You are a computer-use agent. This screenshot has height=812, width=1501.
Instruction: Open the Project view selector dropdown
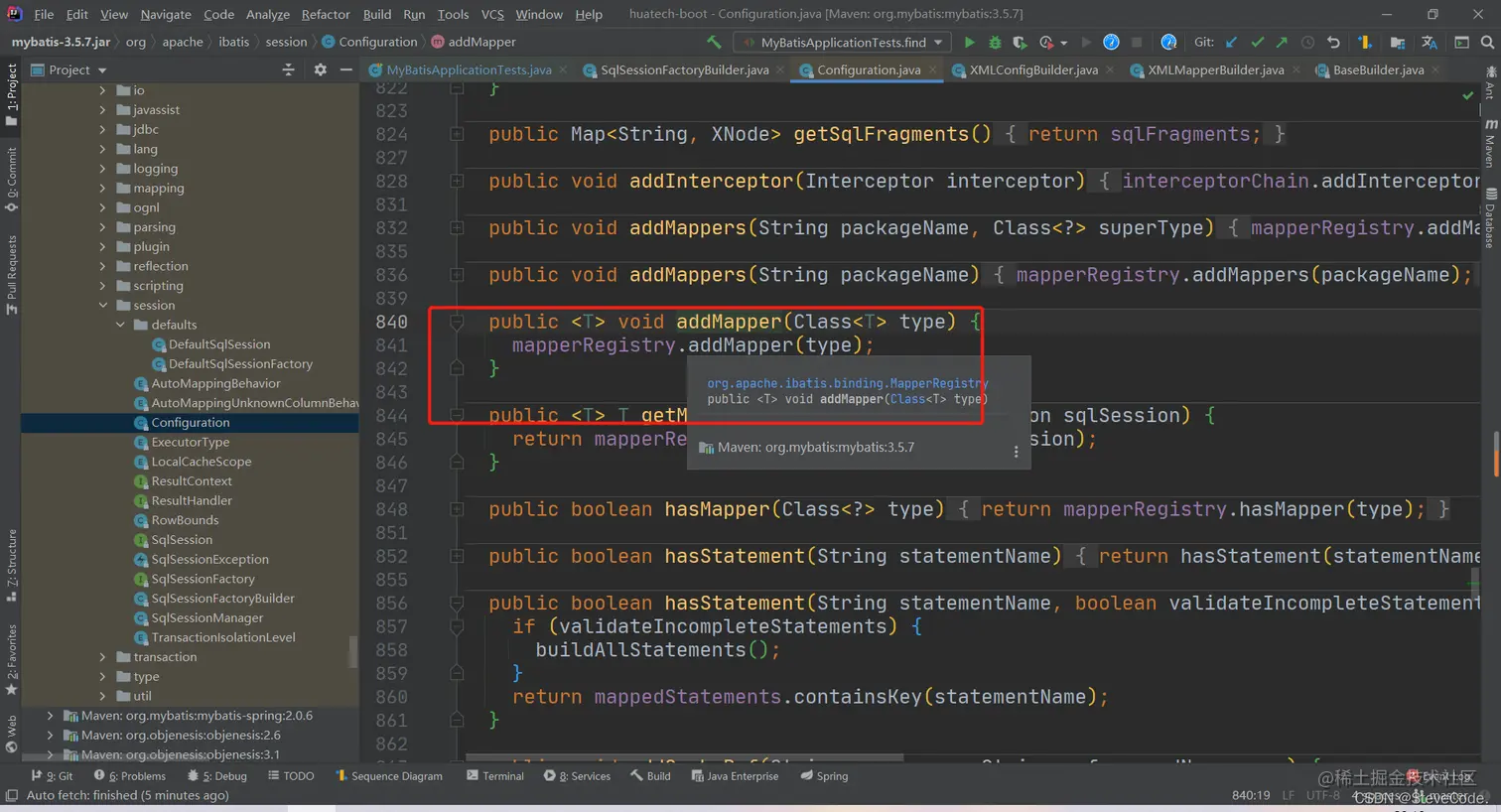(x=69, y=69)
